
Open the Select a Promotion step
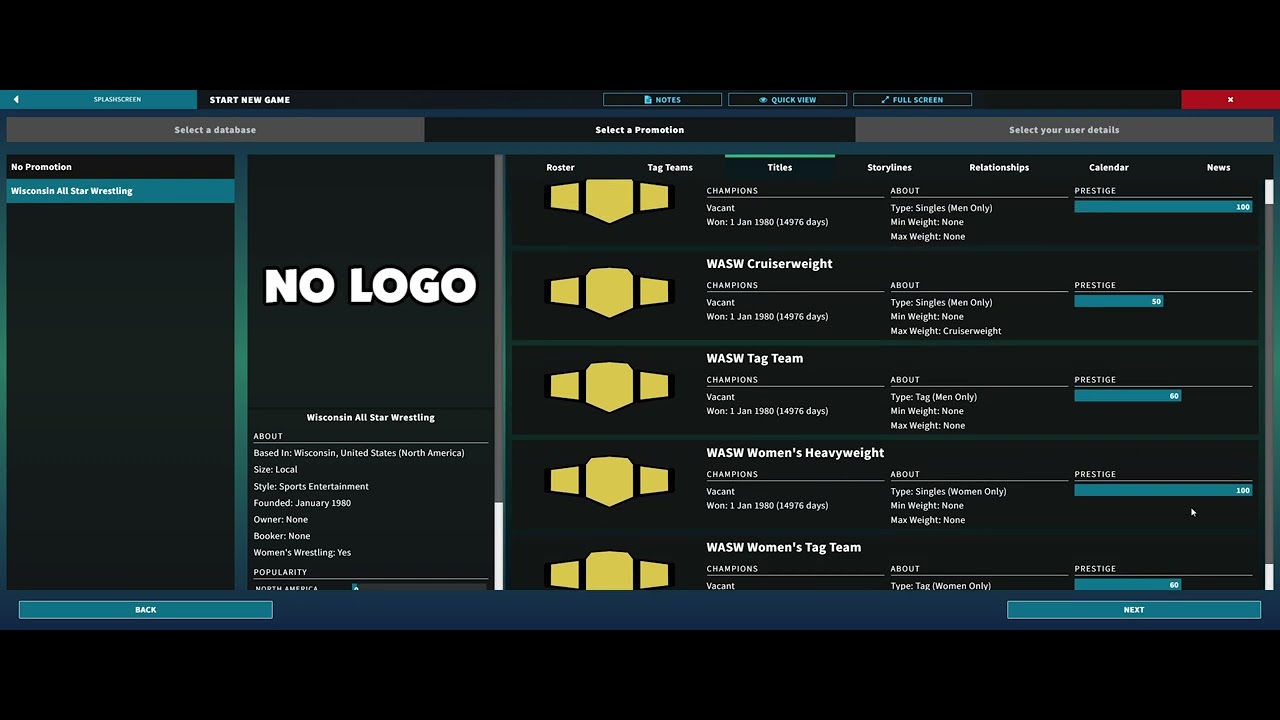point(640,130)
